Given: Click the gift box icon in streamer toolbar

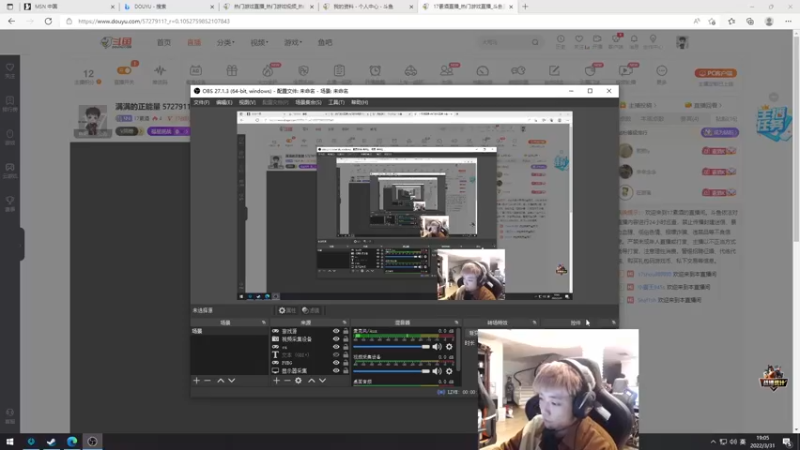Looking at the screenshot, I should (232, 70).
